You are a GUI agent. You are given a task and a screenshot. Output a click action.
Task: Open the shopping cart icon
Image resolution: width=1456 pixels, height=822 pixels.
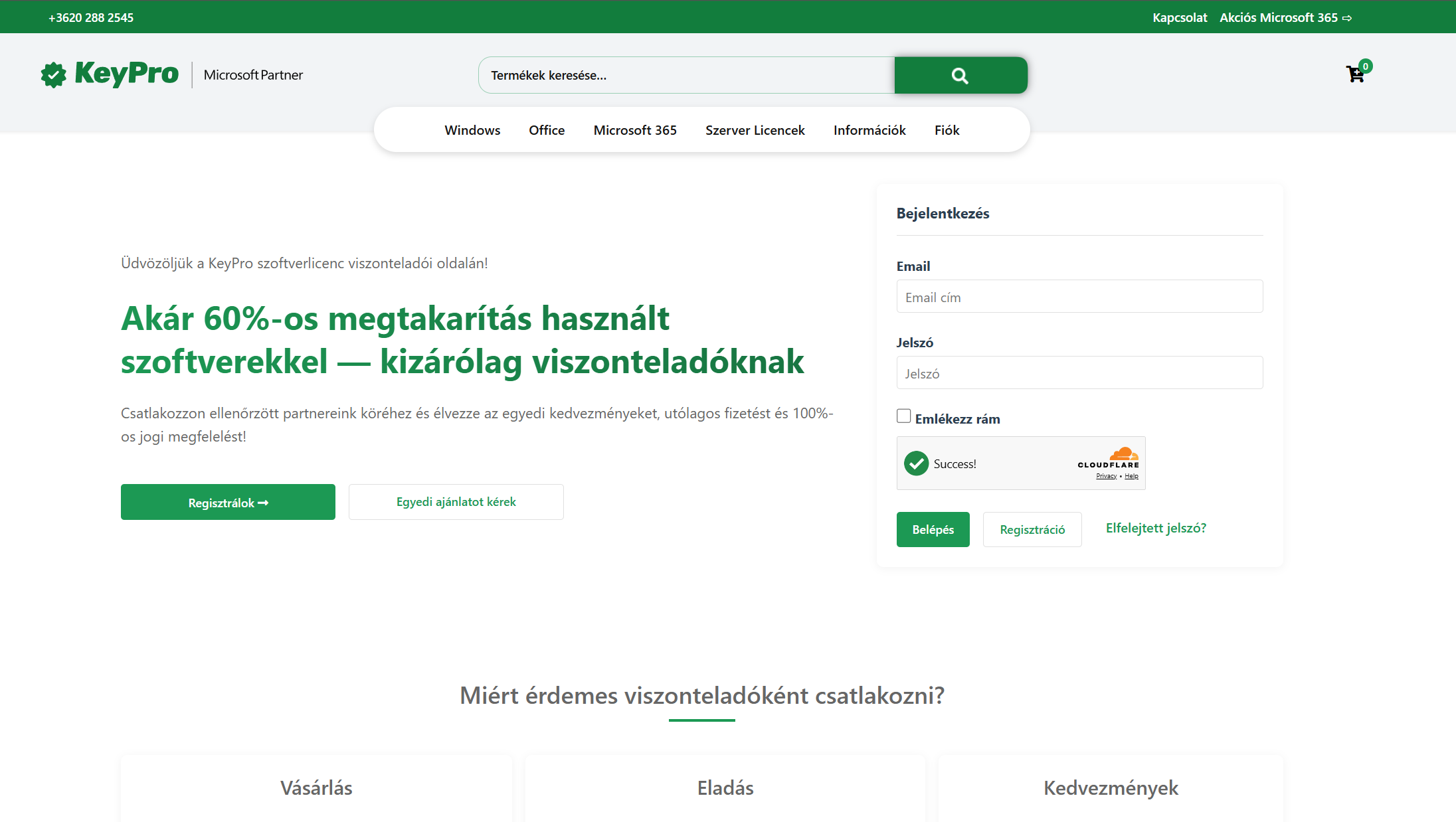click(1356, 74)
